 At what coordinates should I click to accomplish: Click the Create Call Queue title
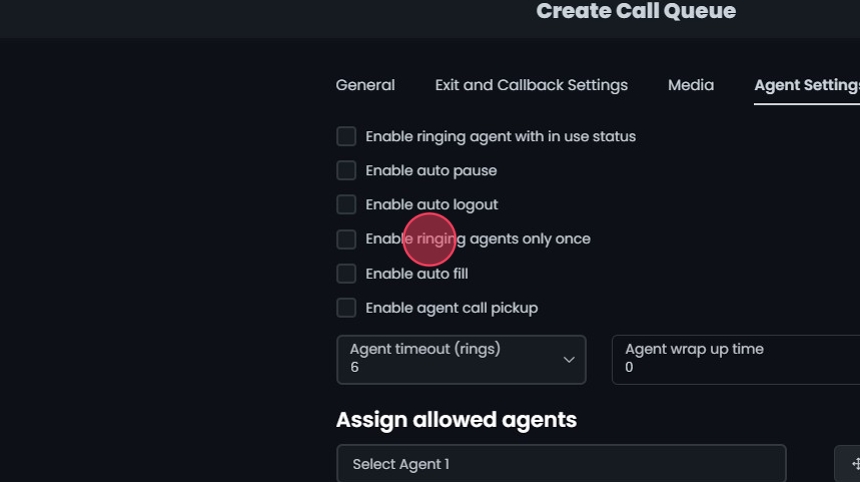636,12
